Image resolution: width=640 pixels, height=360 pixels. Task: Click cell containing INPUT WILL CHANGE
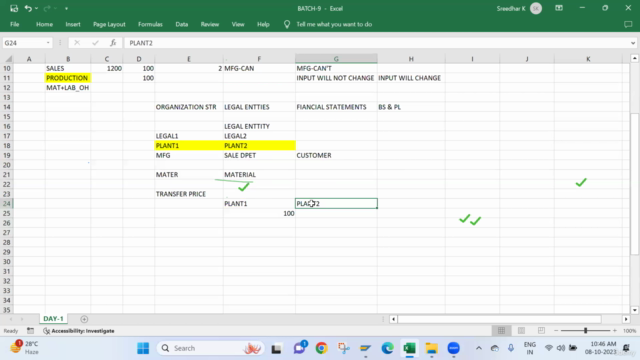(x=411, y=78)
